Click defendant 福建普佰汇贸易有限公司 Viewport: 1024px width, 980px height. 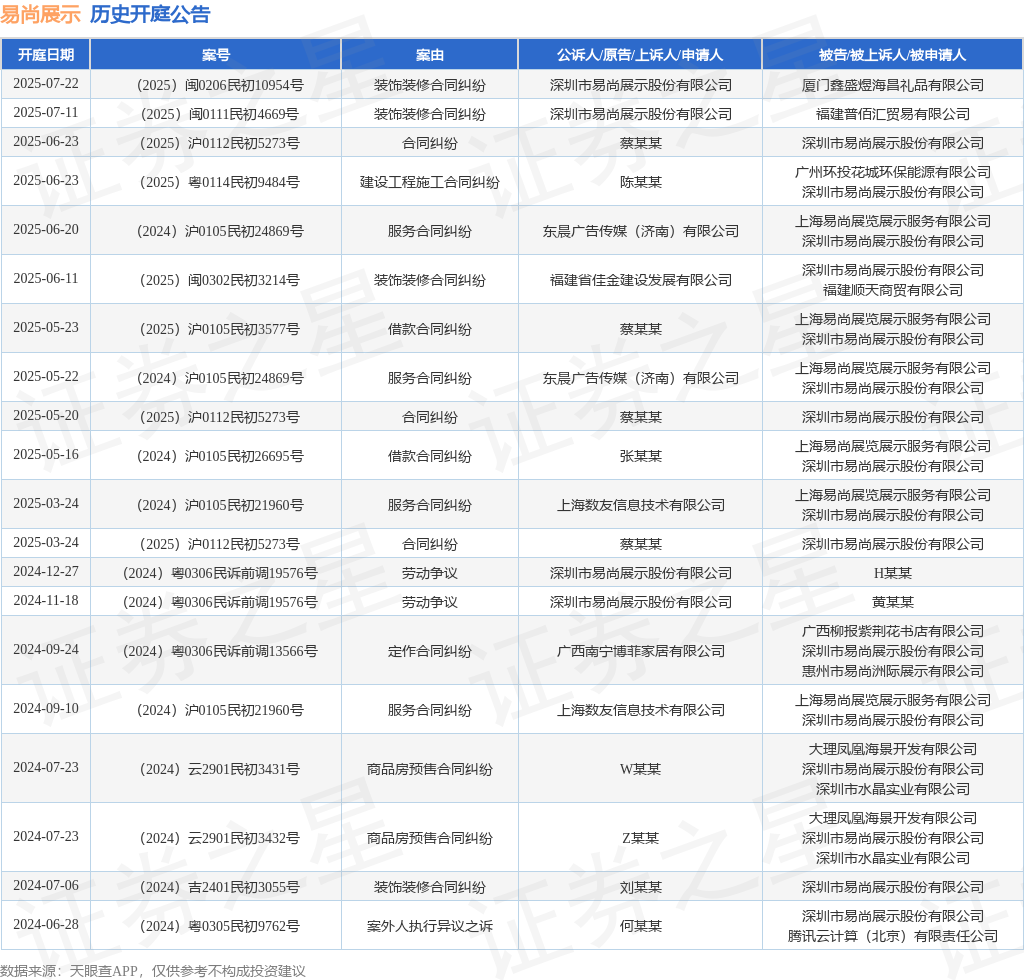(x=893, y=114)
